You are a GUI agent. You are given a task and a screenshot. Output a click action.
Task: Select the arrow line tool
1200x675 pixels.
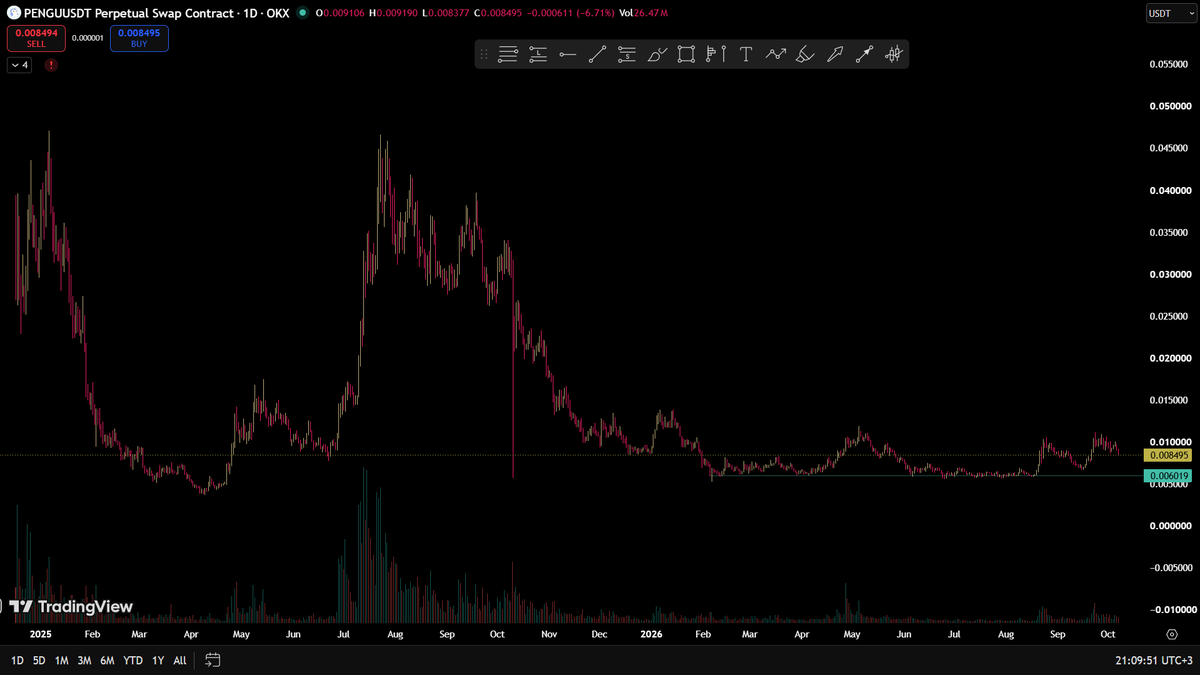(x=865, y=54)
